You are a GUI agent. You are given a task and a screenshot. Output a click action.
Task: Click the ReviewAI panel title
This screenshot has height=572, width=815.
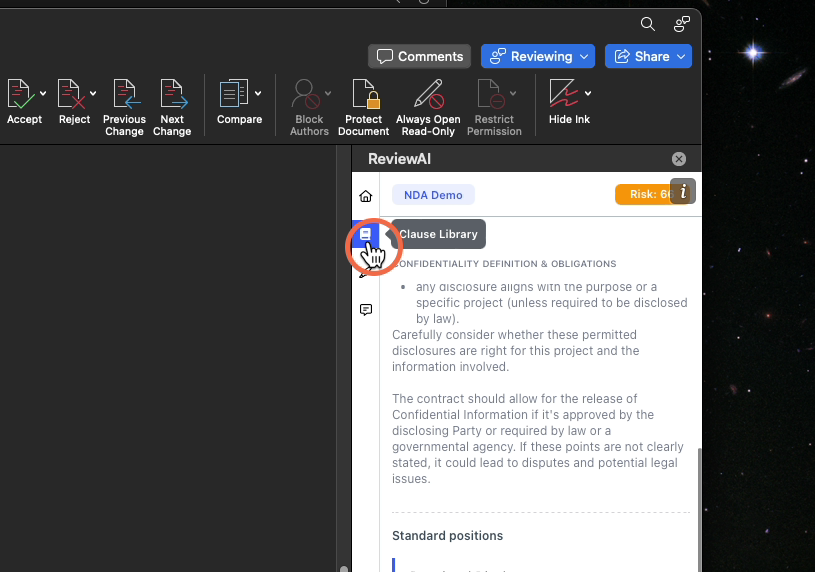(399, 159)
